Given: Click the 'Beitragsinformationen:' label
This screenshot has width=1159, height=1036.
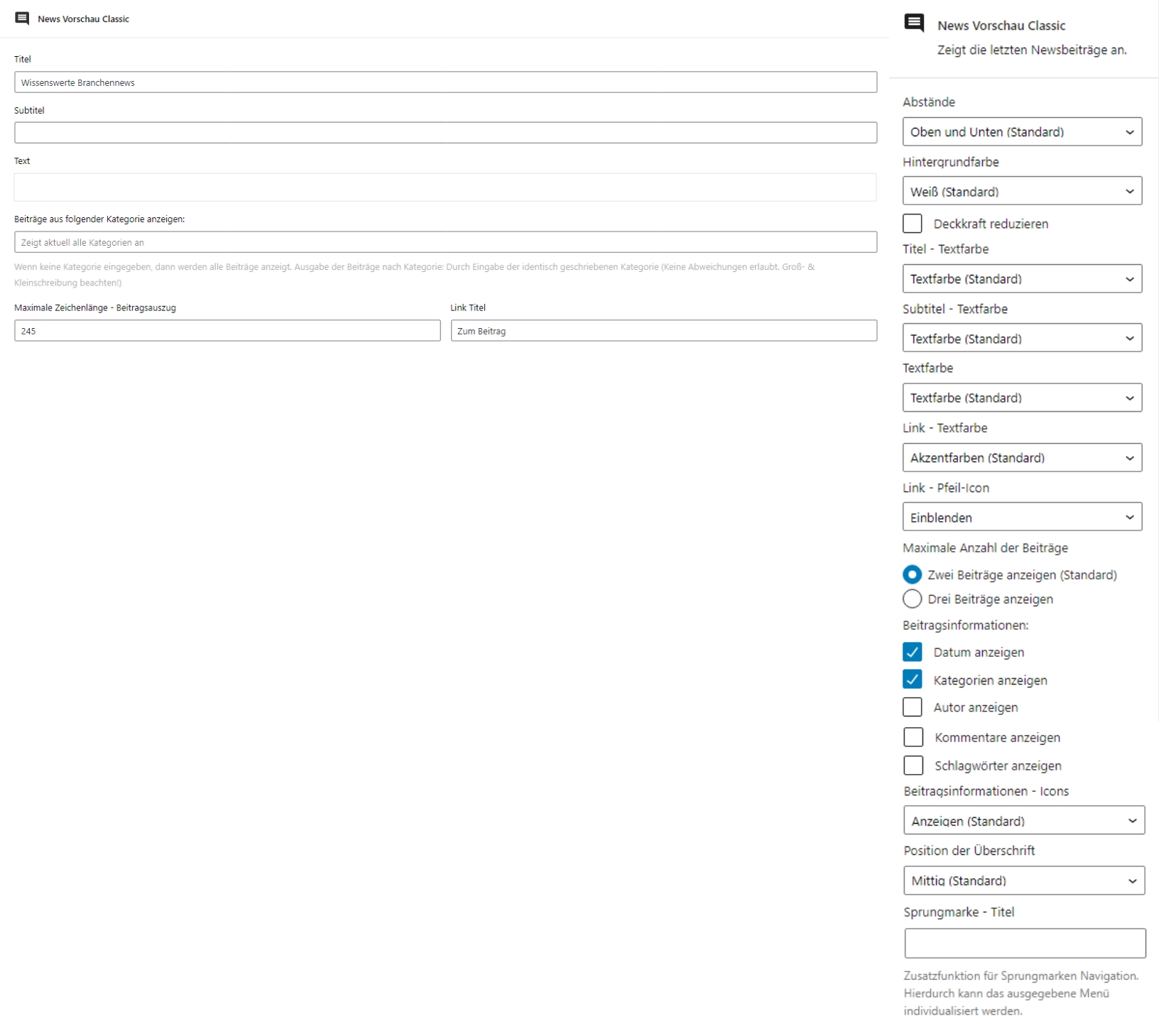Looking at the screenshot, I should point(966,626).
